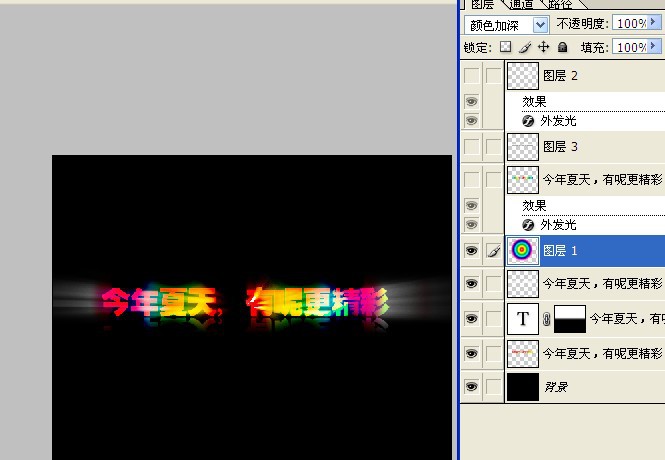
Task: Click the black and white layer mask thumbnail
Action: click(x=570, y=319)
